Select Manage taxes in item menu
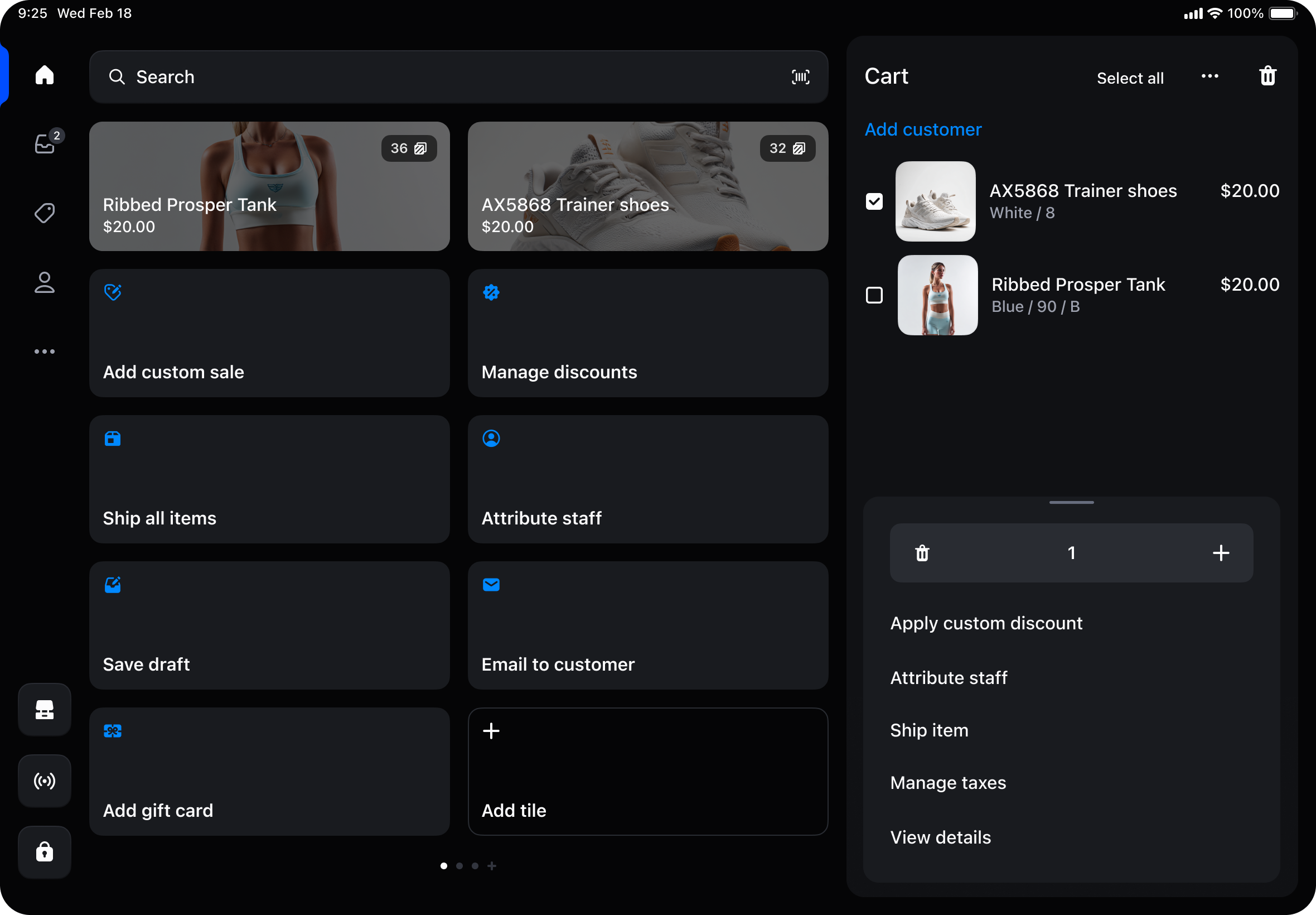 click(x=948, y=783)
